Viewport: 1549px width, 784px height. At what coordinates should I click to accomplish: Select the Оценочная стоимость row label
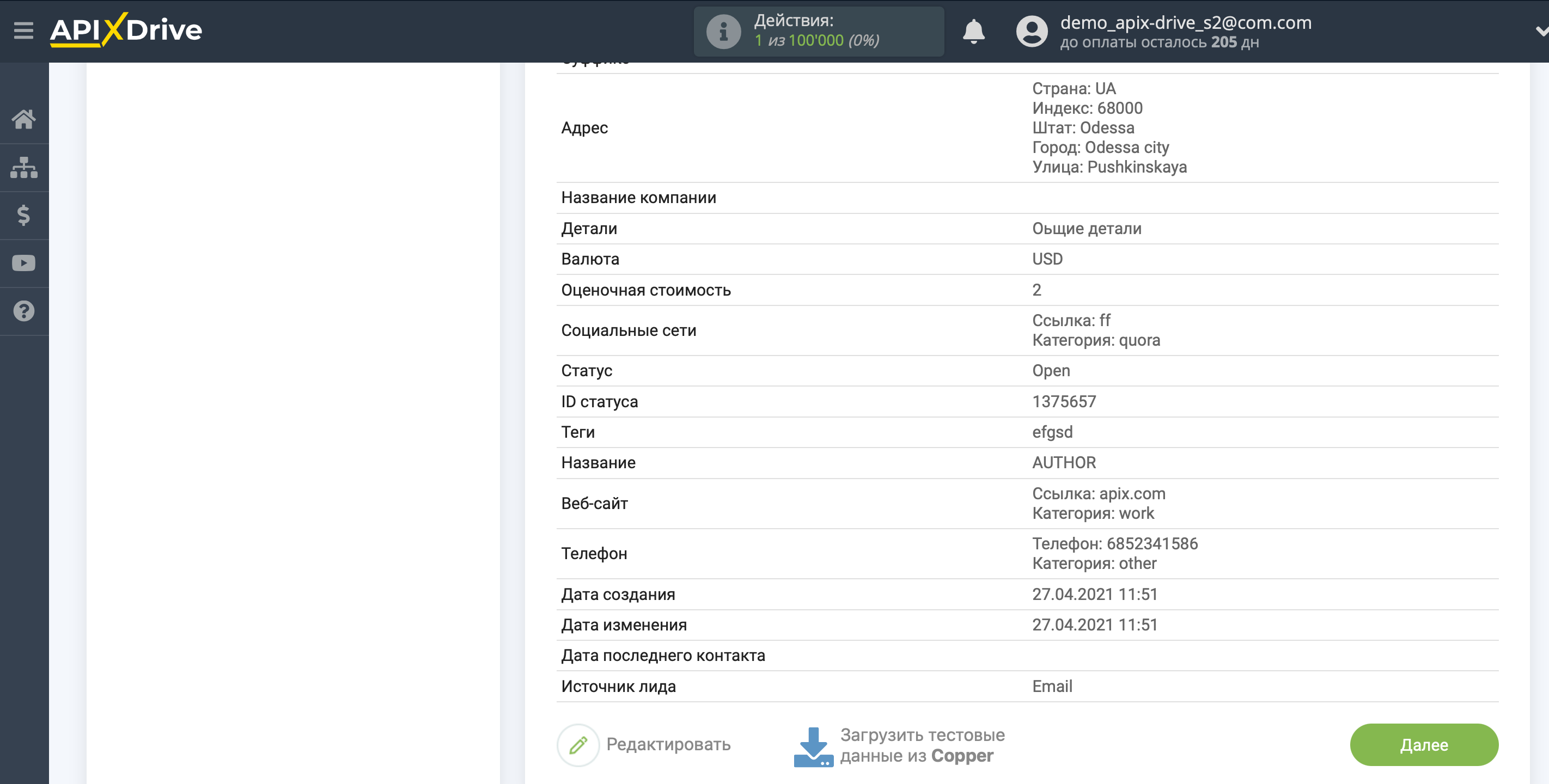click(x=646, y=290)
